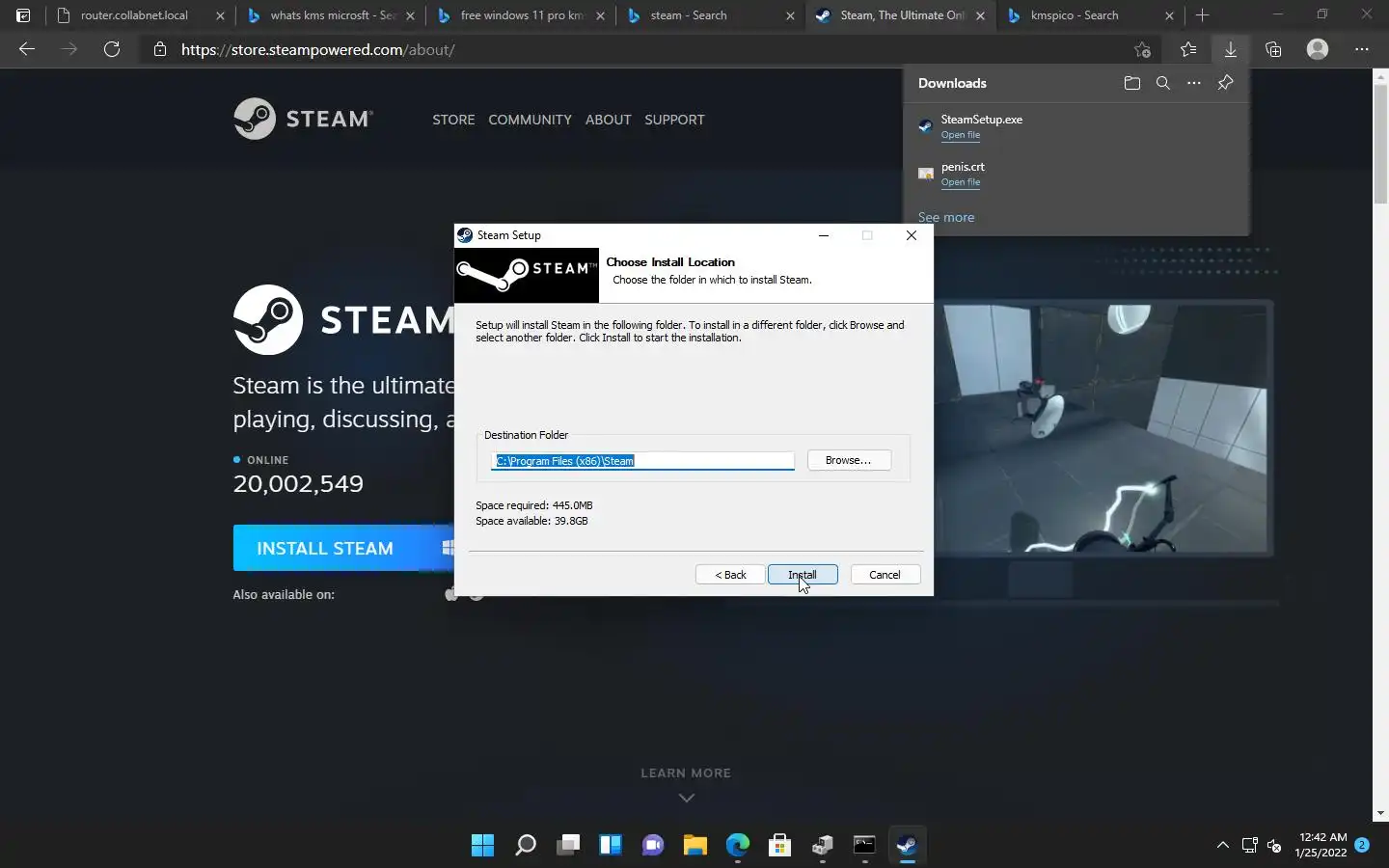Show hidden system tray icons
Viewport: 1389px width, 868px height.
pyautogui.click(x=1222, y=846)
